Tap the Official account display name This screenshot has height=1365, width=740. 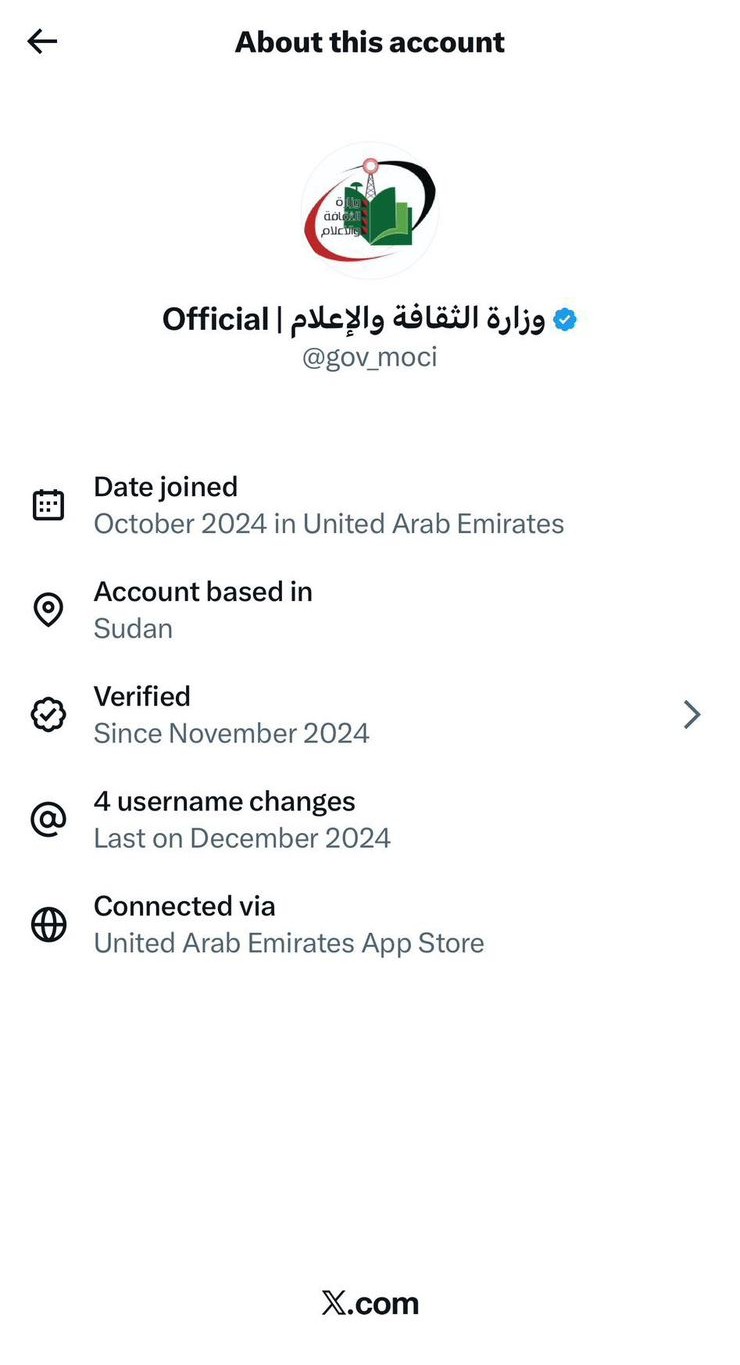point(353,319)
